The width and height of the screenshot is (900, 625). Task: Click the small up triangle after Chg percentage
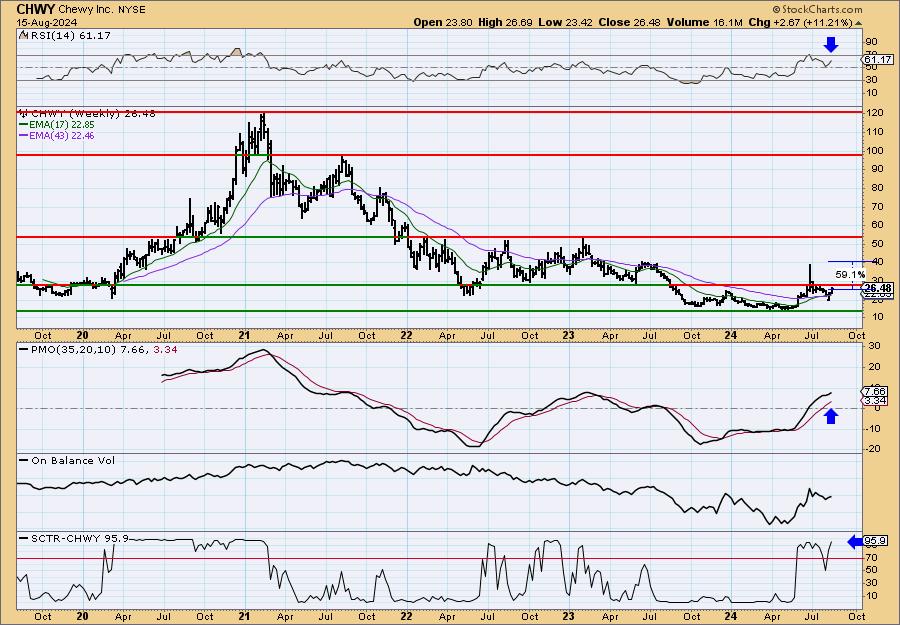coord(859,22)
